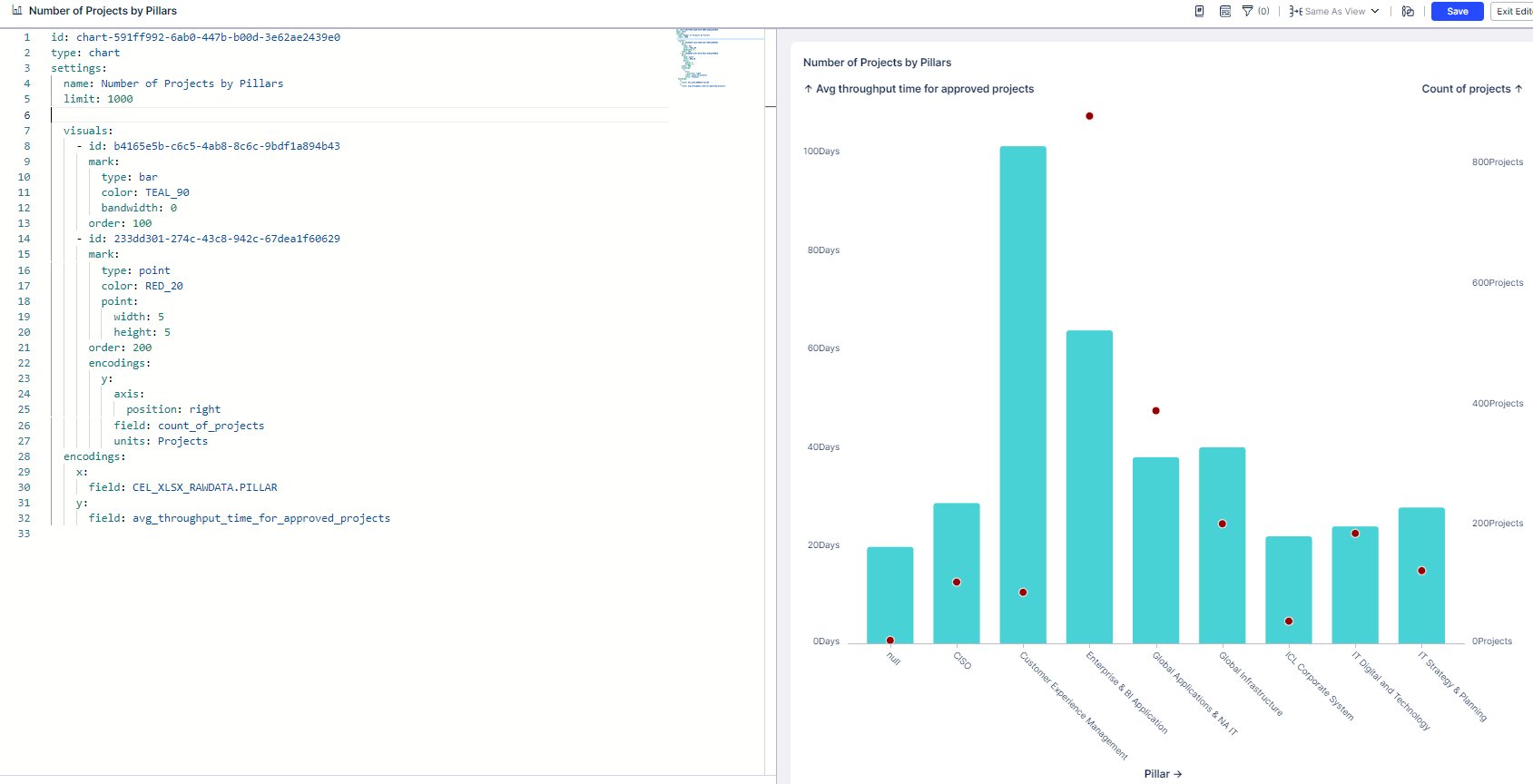The image size is (1533, 784).
Task: Click the 'width: 5' line
Action: [139, 317]
